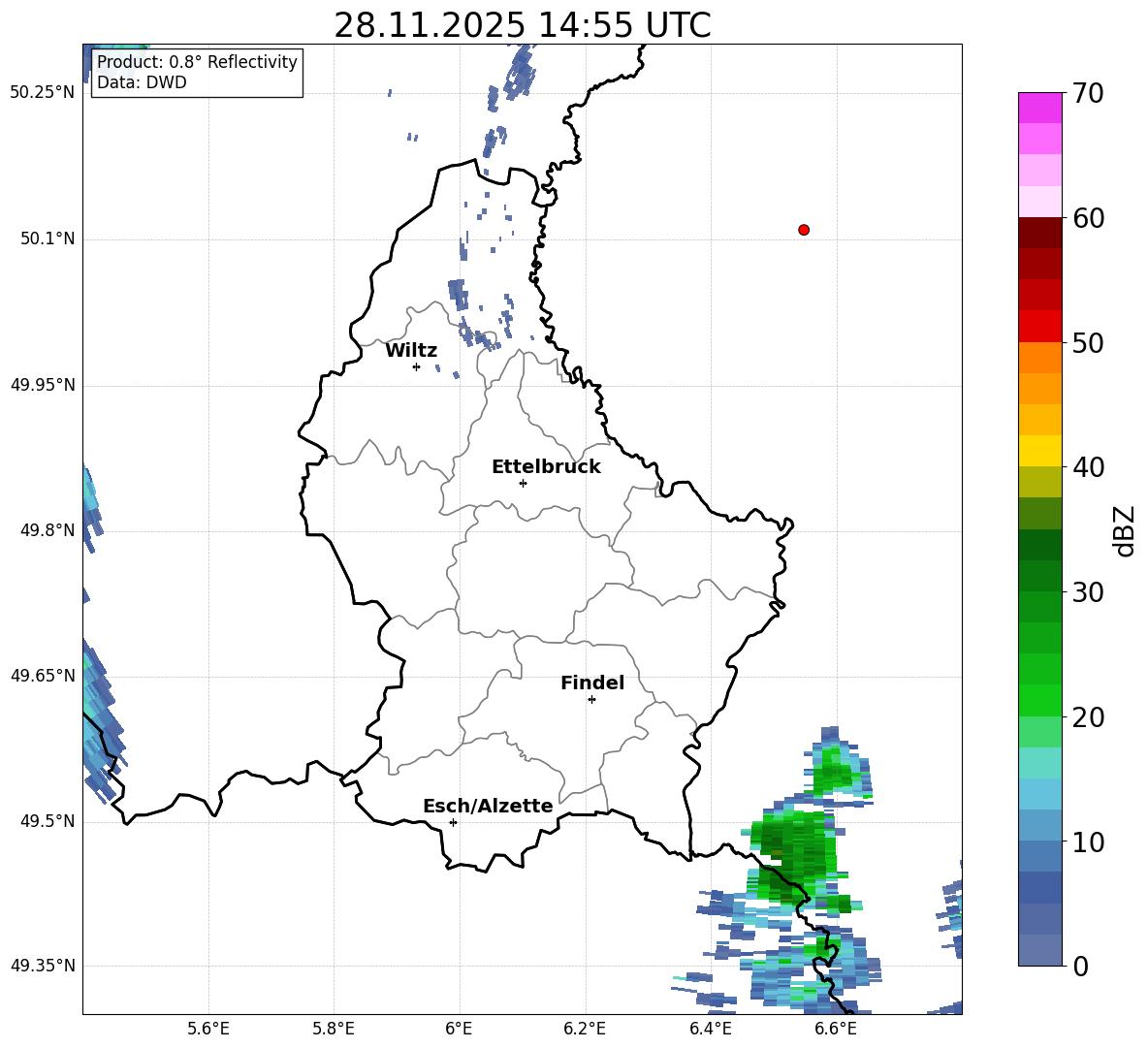This screenshot has height=1048, width=1148.
Task: Click the 30 tick on the colorbar
Action: (x=1088, y=592)
